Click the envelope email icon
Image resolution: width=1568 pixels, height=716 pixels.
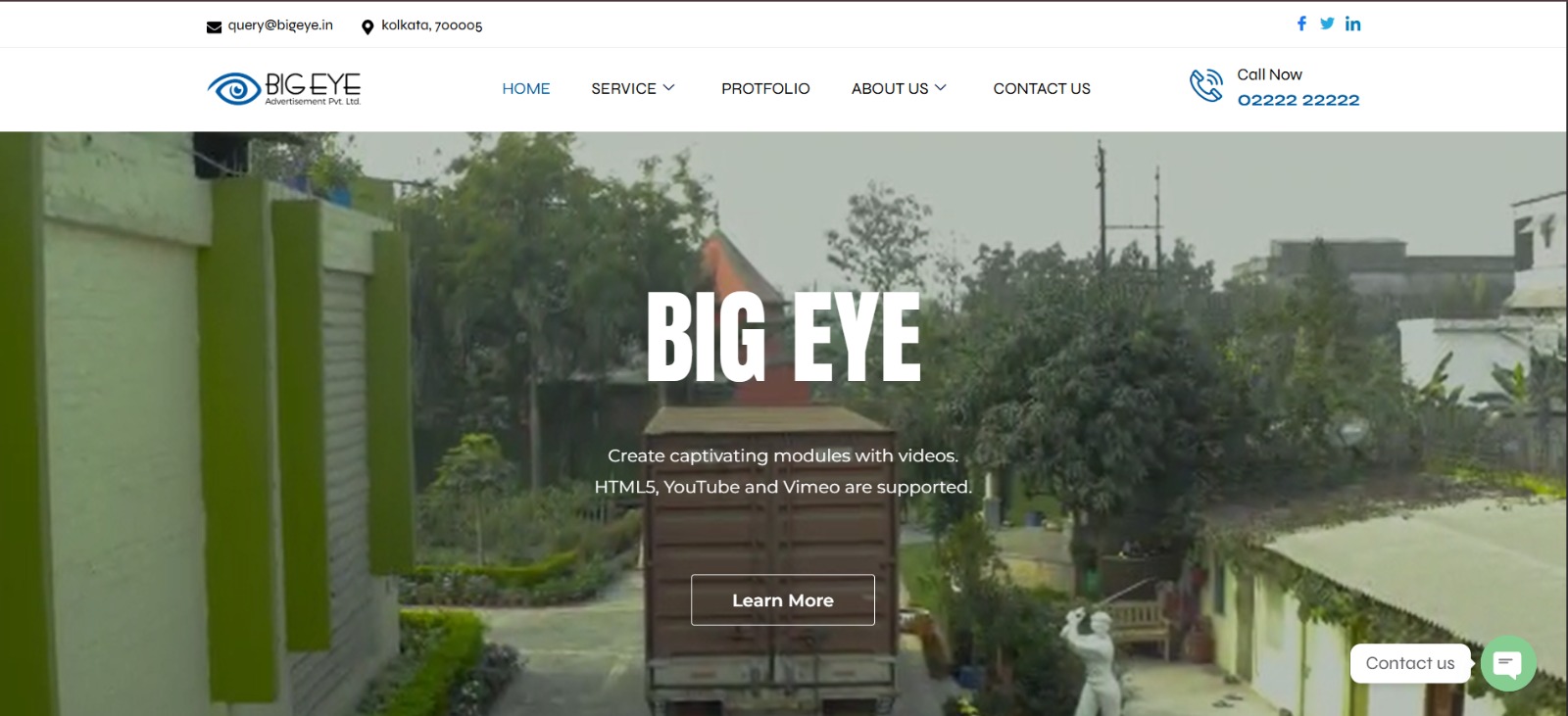[x=214, y=26]
